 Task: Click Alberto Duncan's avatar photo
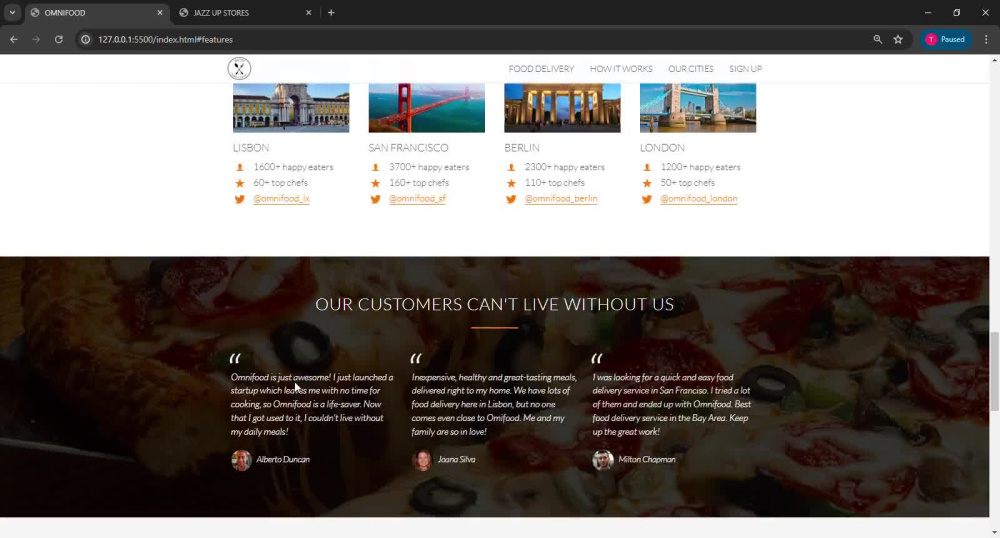click(241, 460)
